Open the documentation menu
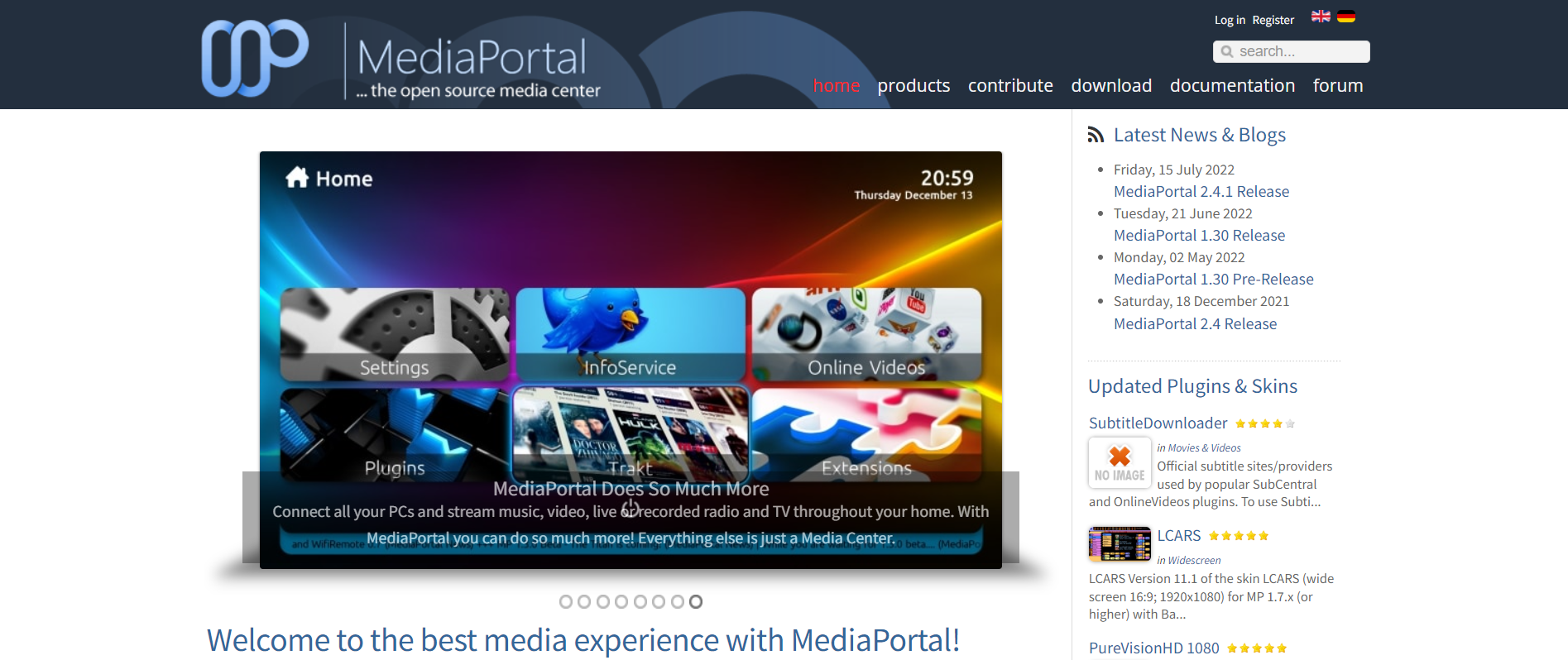The width and height of the screenshot is (1568, 660). [x=1232, y=85]
